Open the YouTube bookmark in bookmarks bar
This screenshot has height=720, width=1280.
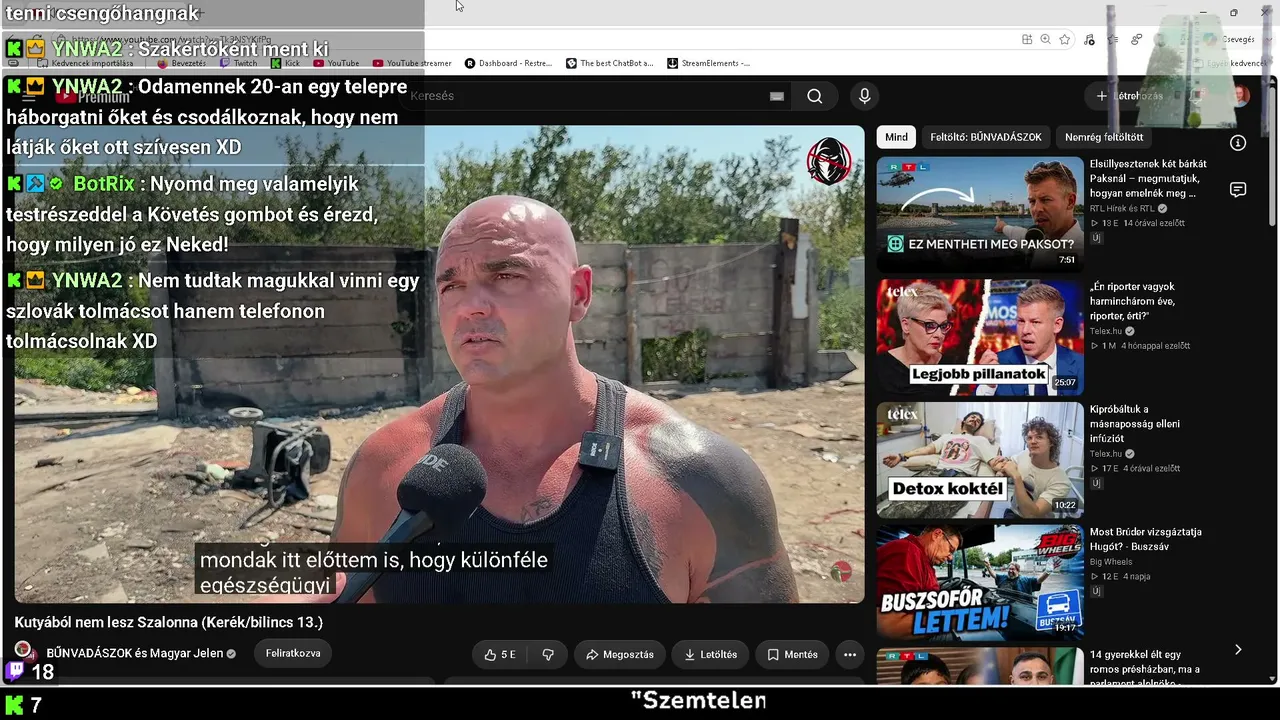336,63
